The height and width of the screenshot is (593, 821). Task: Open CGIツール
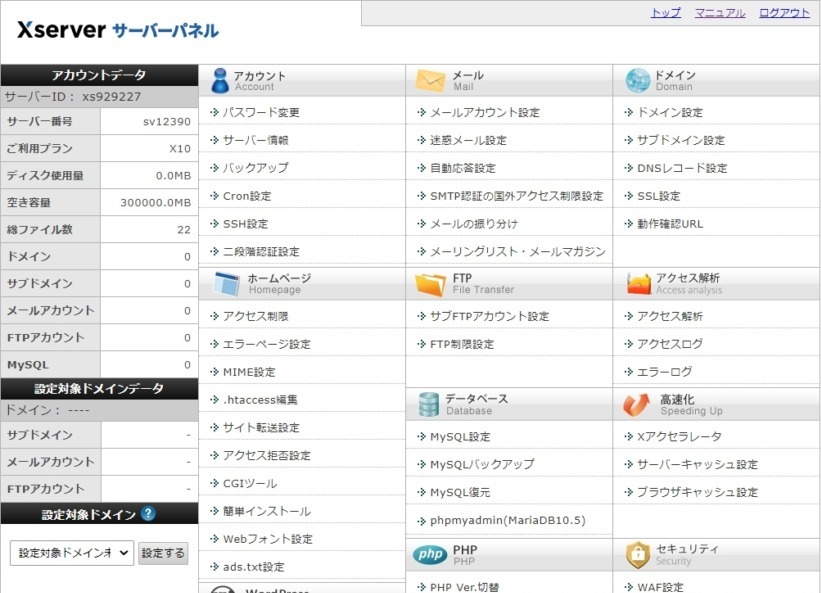250,483
